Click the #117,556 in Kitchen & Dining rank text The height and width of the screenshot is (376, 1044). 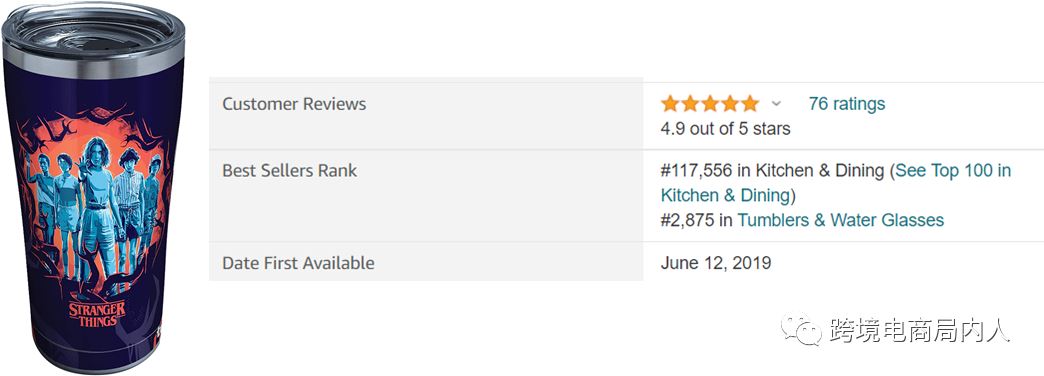[x=772, y=170]
